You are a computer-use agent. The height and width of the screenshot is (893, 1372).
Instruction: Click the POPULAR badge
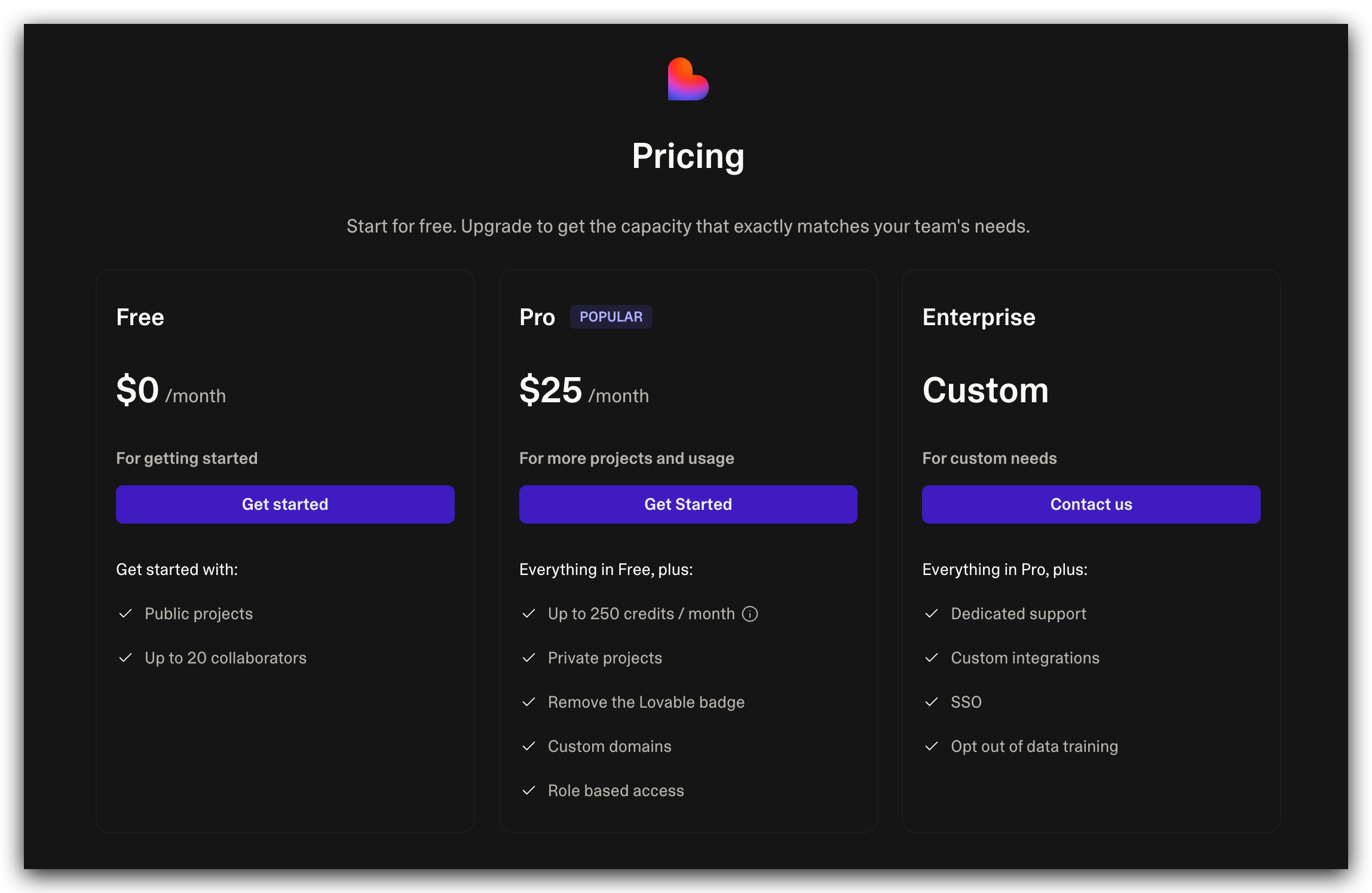point(611,317)
